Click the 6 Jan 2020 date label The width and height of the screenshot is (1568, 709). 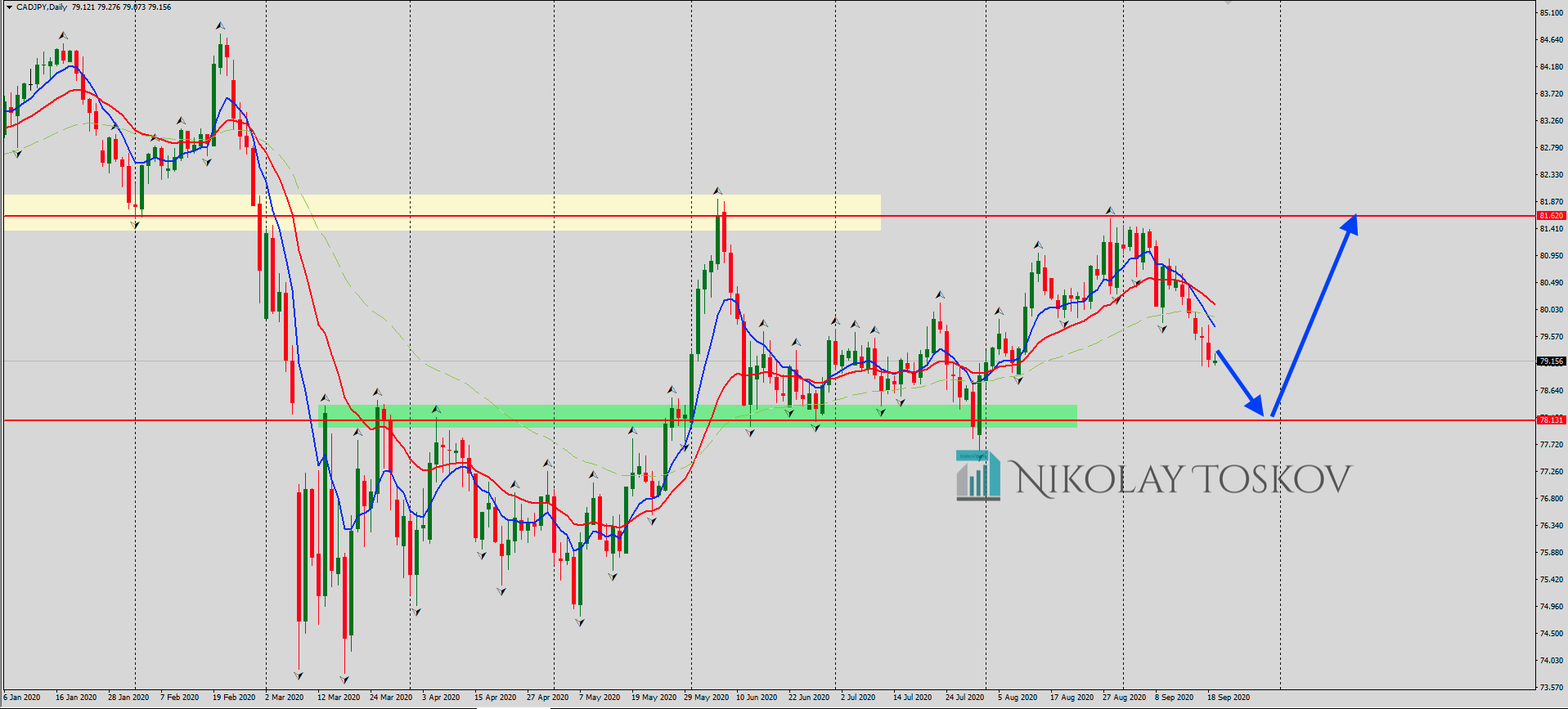[x=22, y=698]
